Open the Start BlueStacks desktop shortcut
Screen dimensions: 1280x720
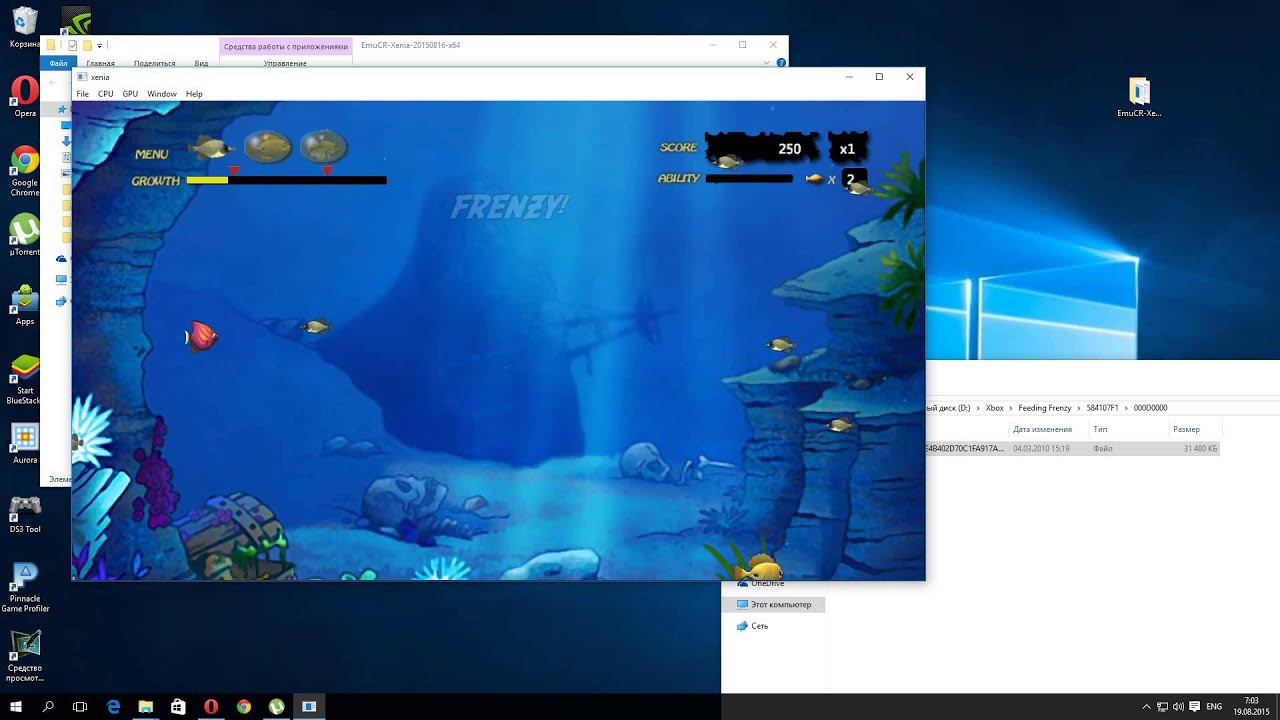coord(25,379)
